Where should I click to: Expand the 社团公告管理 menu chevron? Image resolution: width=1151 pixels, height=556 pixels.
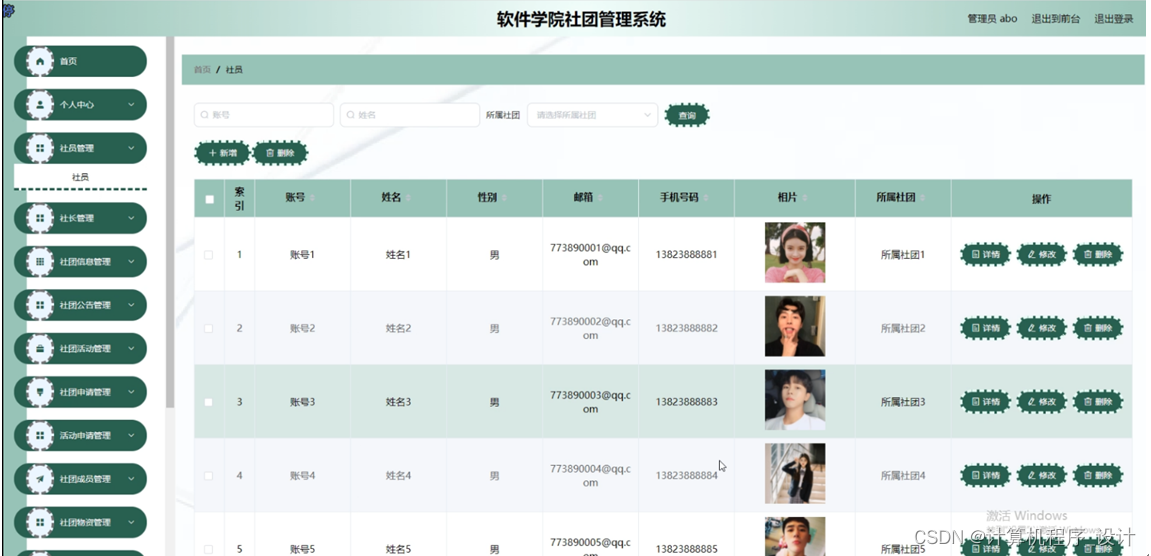tap(131, 305)
